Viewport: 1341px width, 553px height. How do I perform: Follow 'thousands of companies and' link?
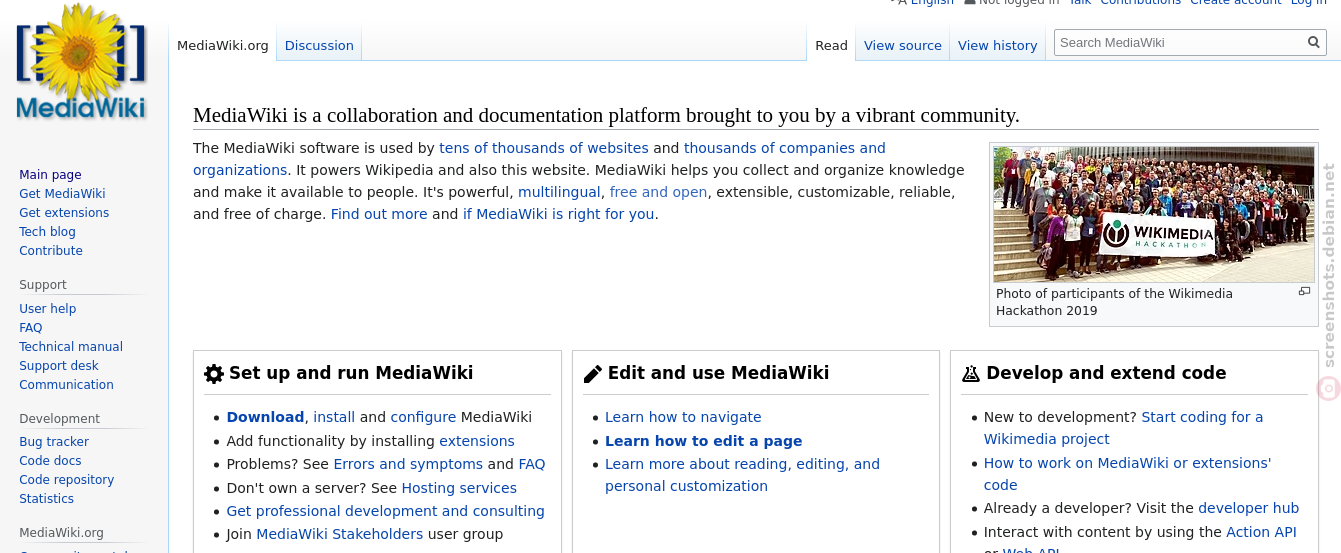(x=785, y=148)
